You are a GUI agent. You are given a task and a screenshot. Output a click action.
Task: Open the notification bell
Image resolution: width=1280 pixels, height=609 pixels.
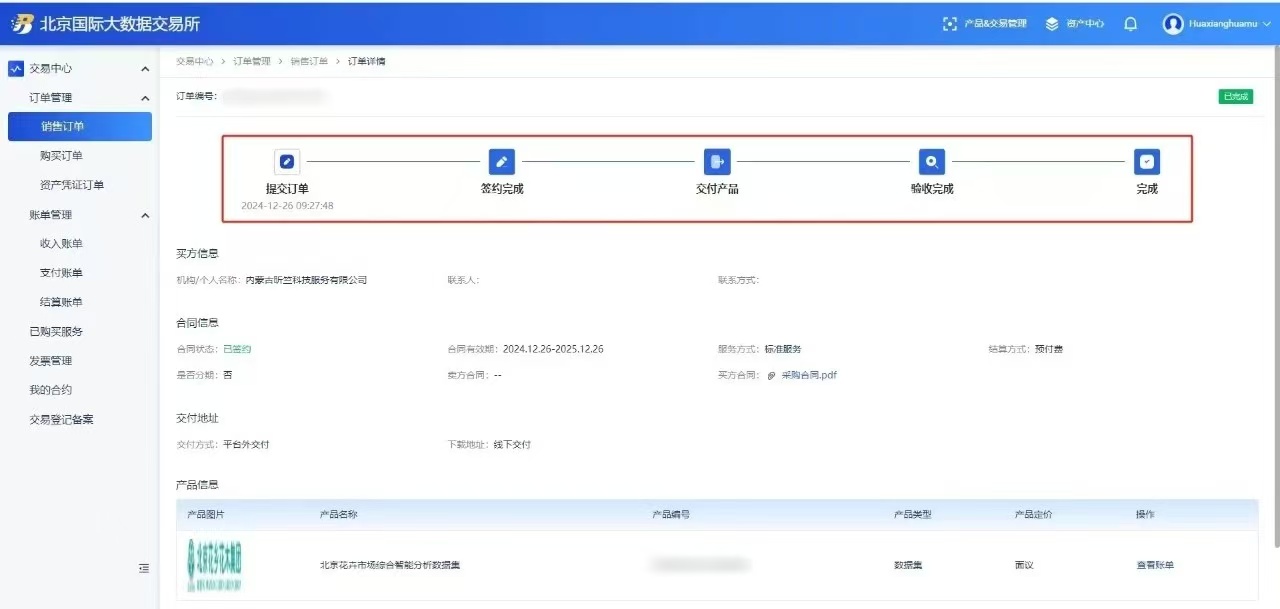click(x=1131, y=24)
